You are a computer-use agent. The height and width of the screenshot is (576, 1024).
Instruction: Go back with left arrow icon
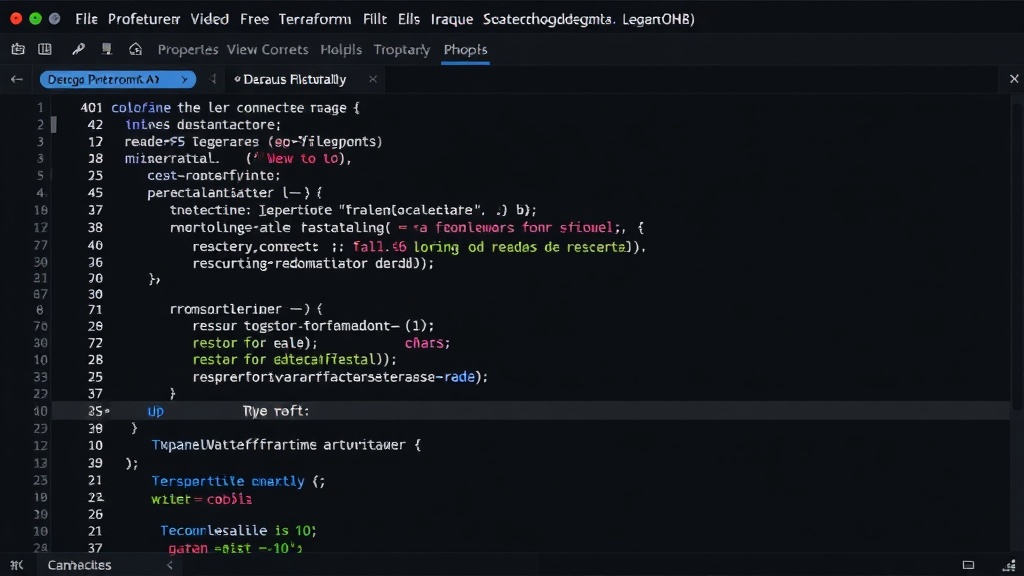point(16,80)
